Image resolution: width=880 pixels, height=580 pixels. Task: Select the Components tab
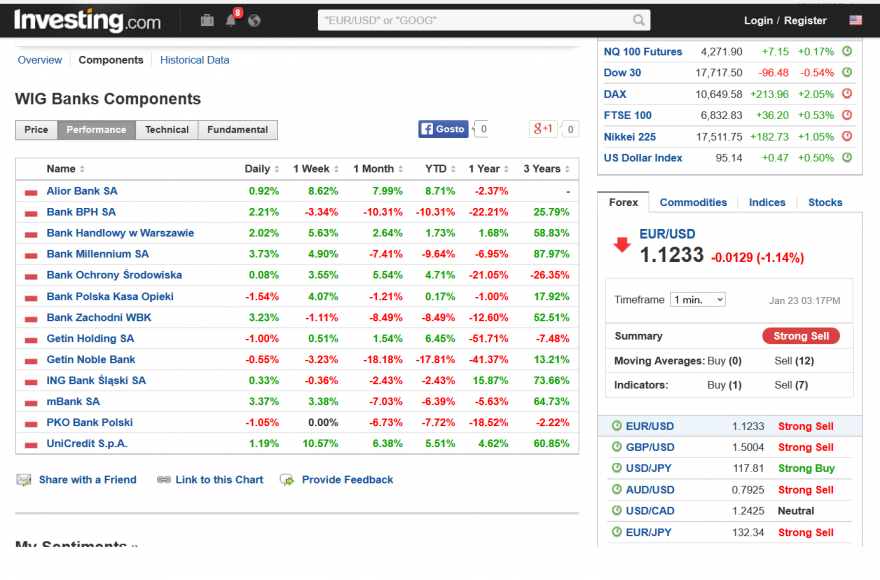111,60
